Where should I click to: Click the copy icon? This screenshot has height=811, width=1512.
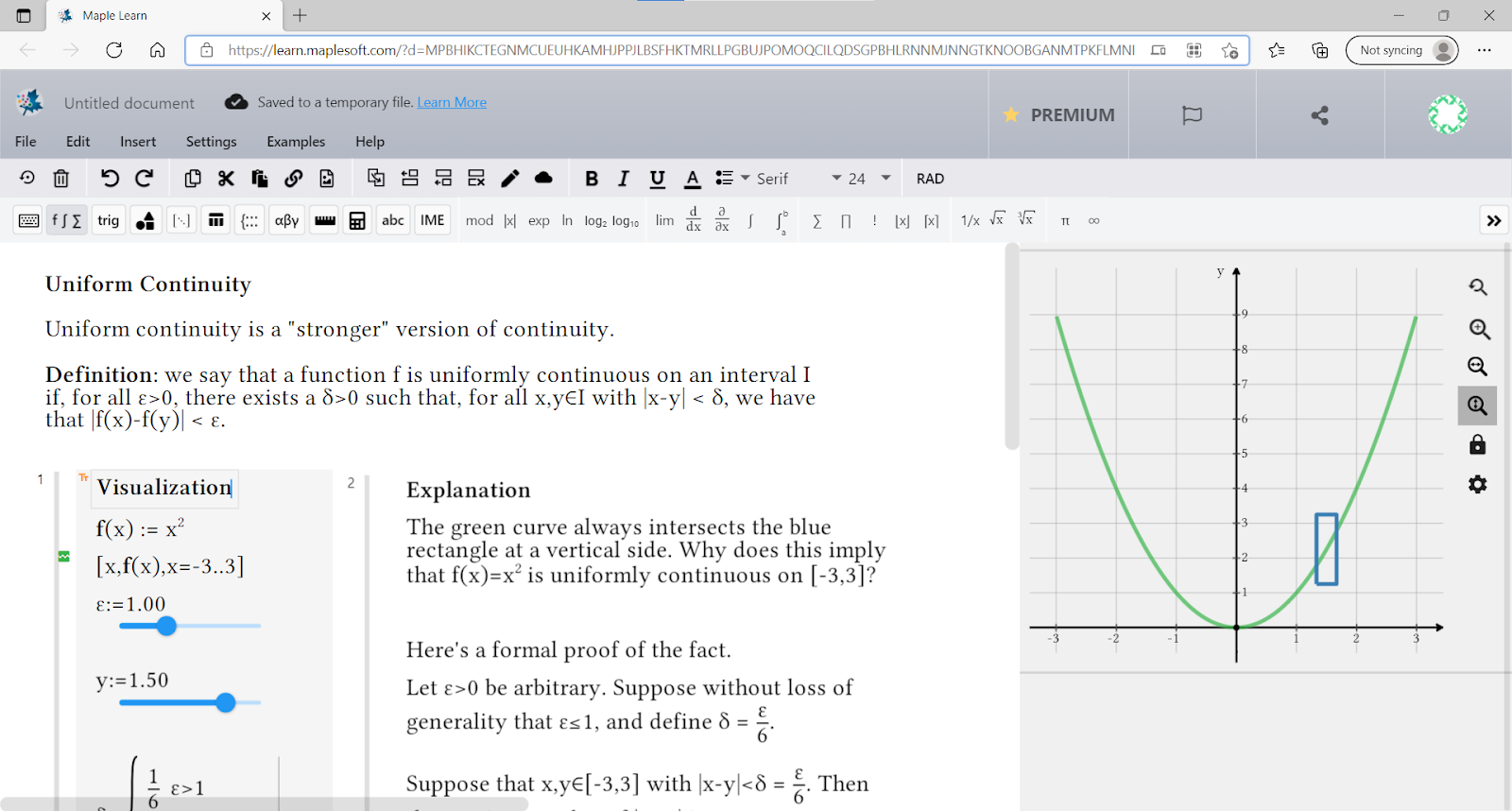click(193, 178)
